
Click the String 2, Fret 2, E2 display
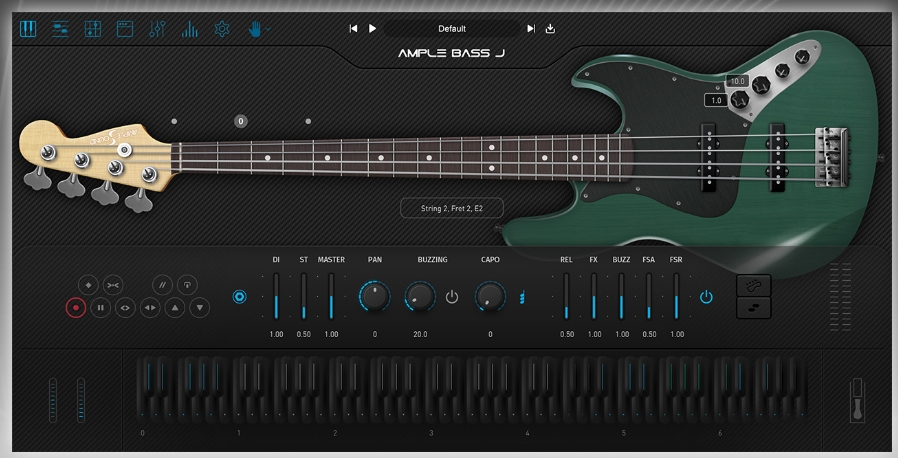[452, 208]
